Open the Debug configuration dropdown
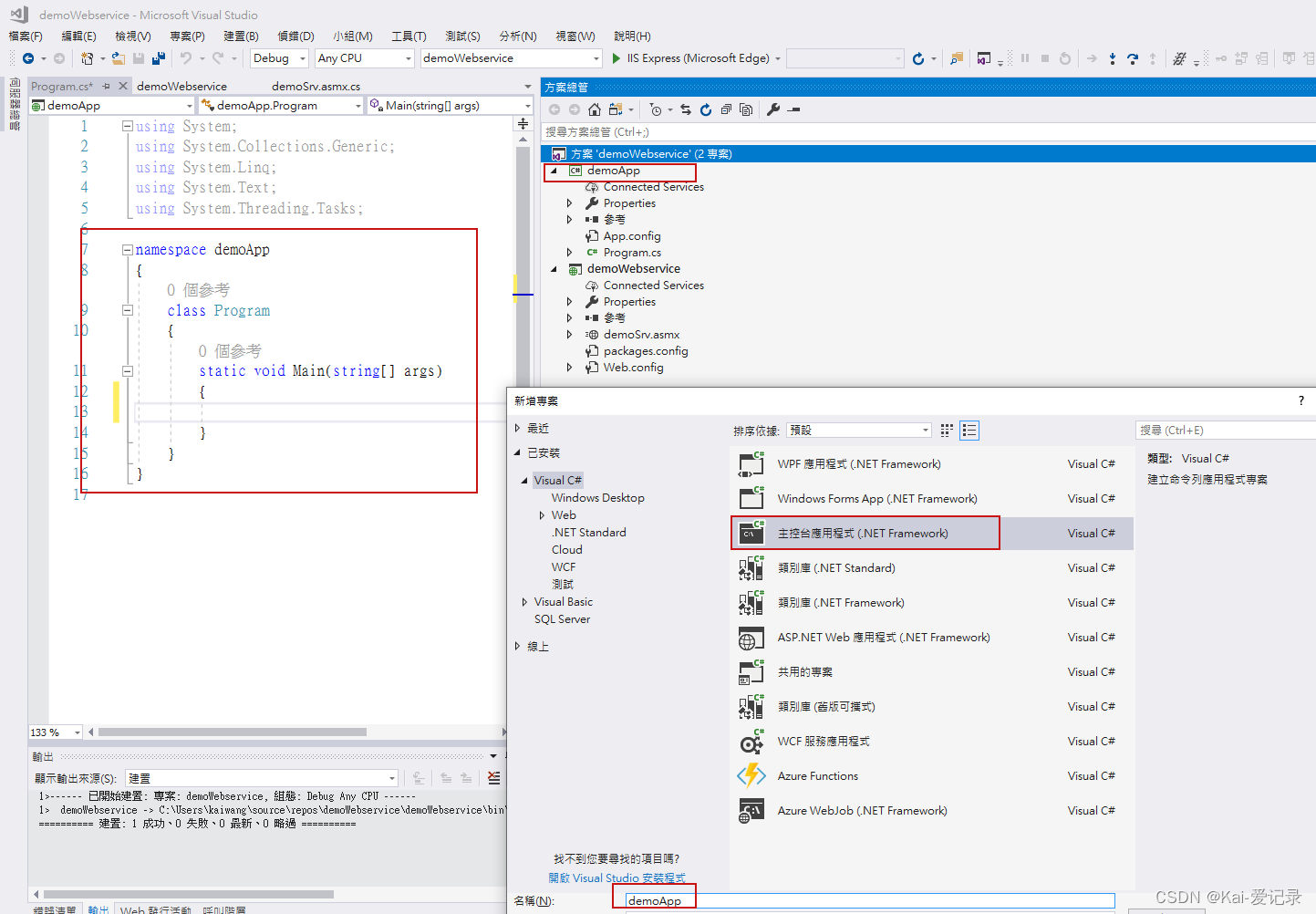The width and height of the screenshot is (1316, 914). tap(279, 58)
